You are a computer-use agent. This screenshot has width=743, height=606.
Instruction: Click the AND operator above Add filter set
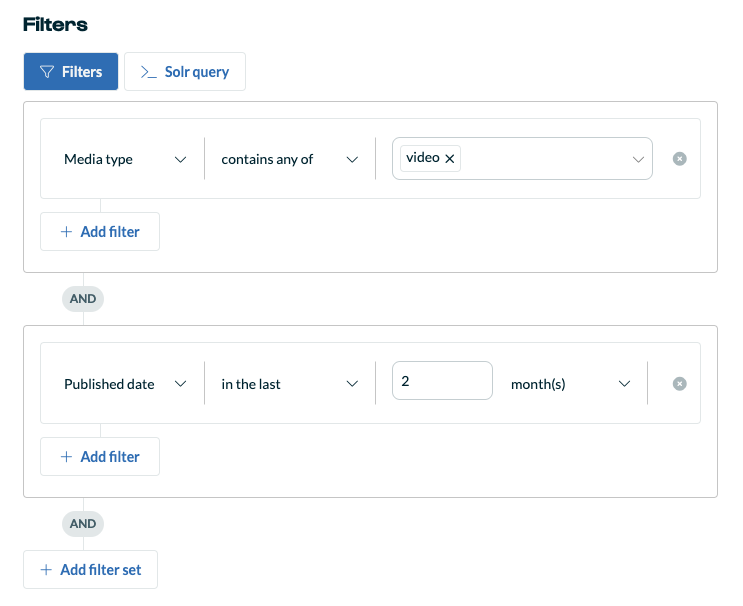83,524
